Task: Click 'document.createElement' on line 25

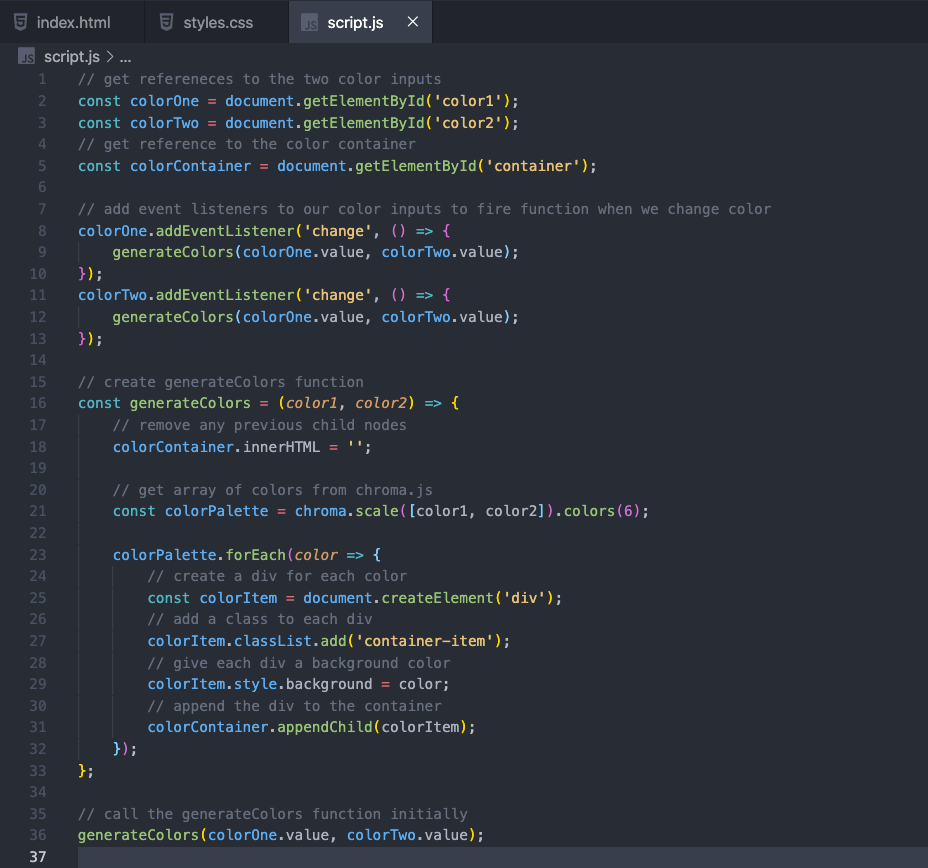Action: (x=398, y=598)
